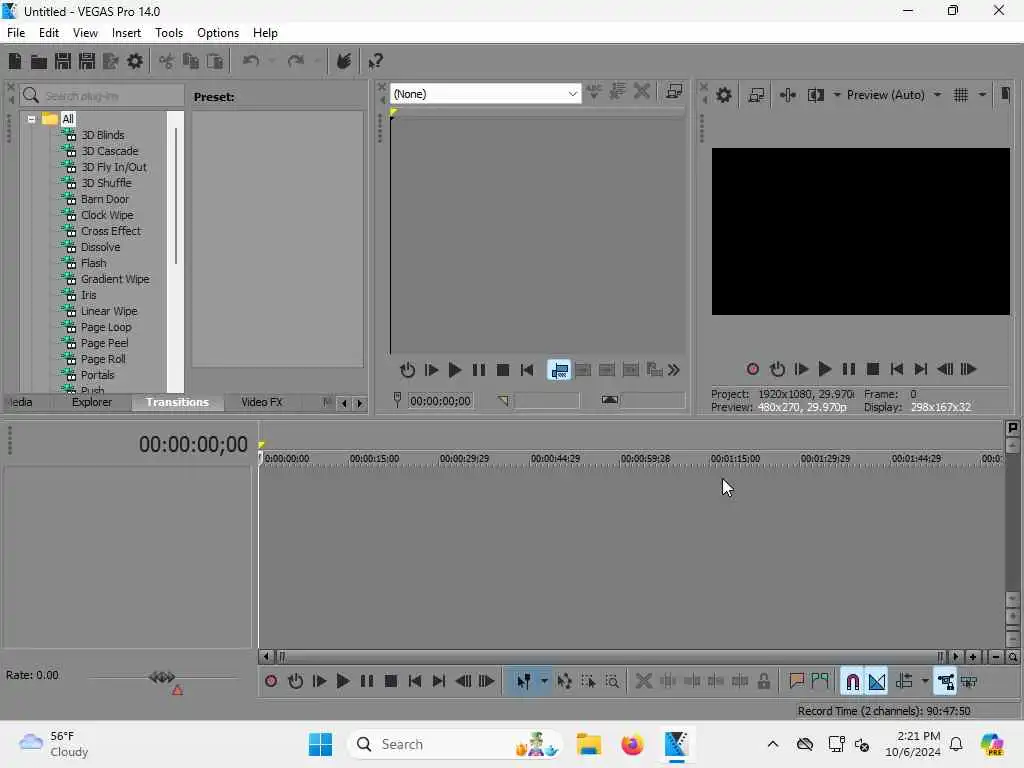The image size is (1024, 768).
Task: Open overlays grid dropdown arrow
Action: pyautogui.click(x=982, y=95)
